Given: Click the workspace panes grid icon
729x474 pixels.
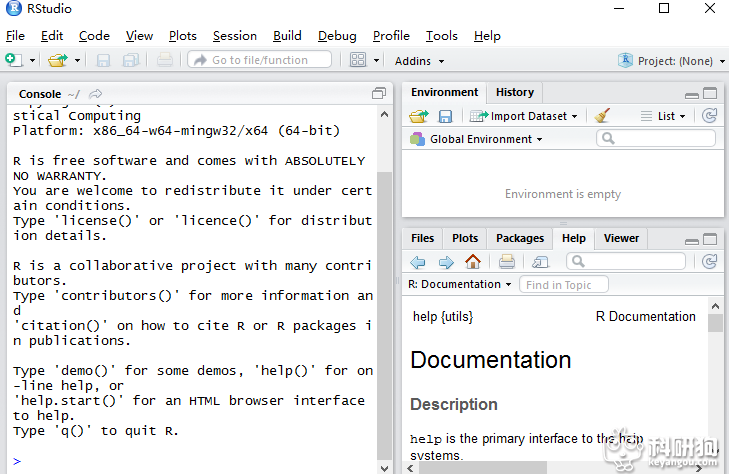Looking at the screenshot, I should [x=358, y=60].
